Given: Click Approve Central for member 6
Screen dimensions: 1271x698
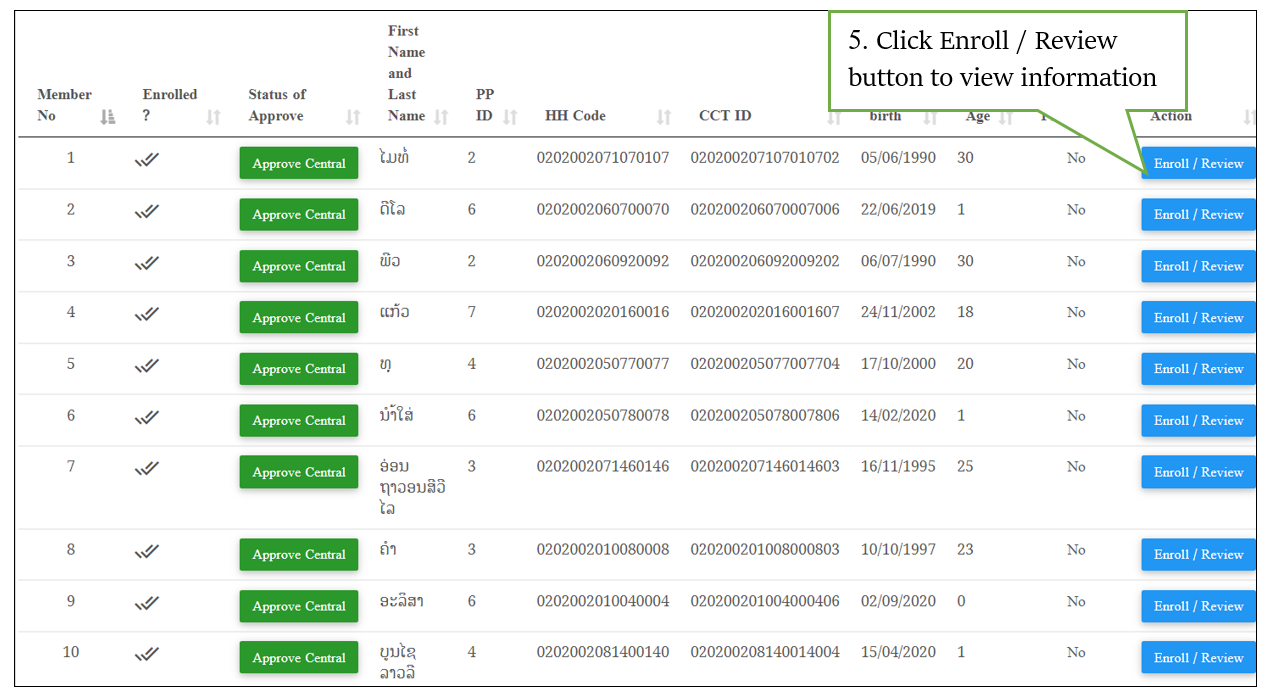Looking at the screenshot, I should coord(298,421).
